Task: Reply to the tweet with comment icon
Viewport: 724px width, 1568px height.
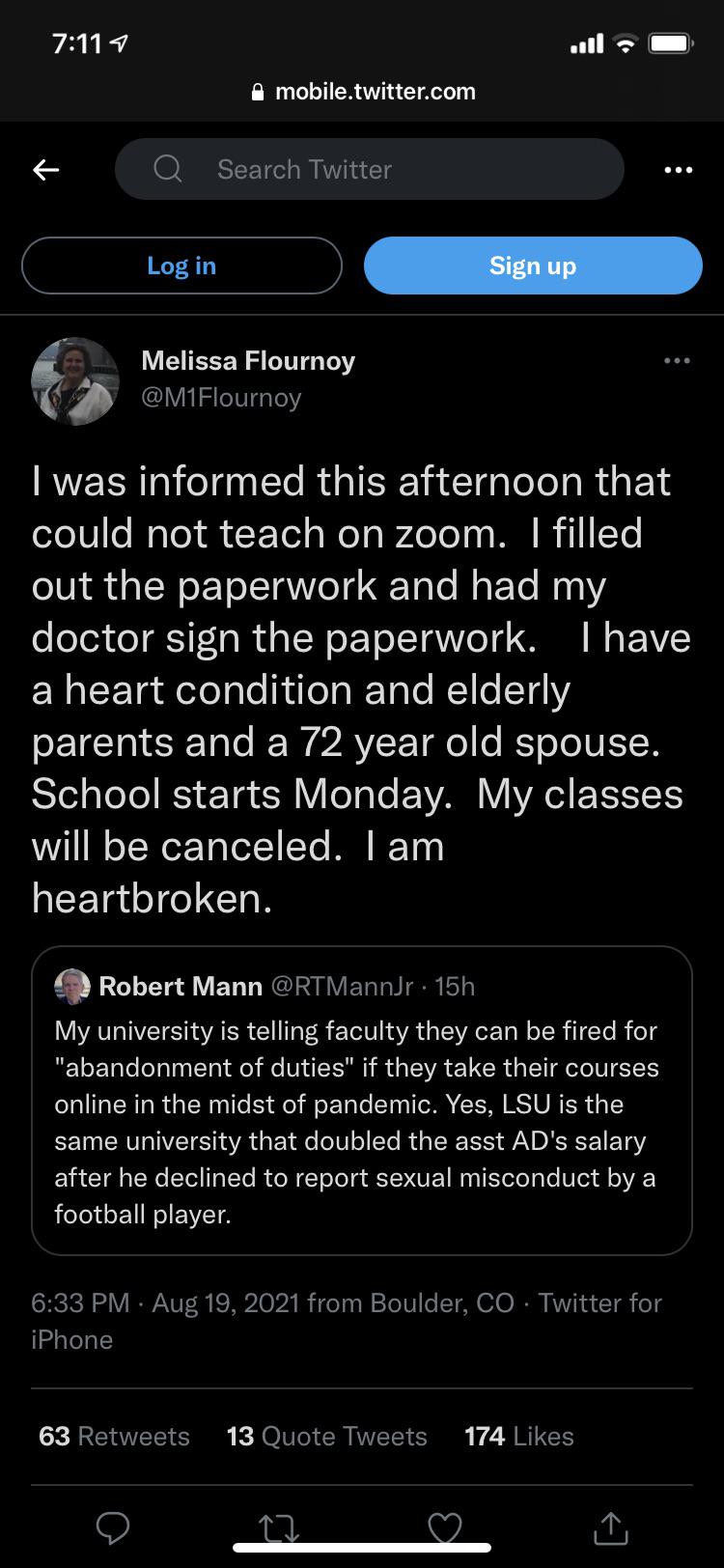Action: [x=113, y=1527]
